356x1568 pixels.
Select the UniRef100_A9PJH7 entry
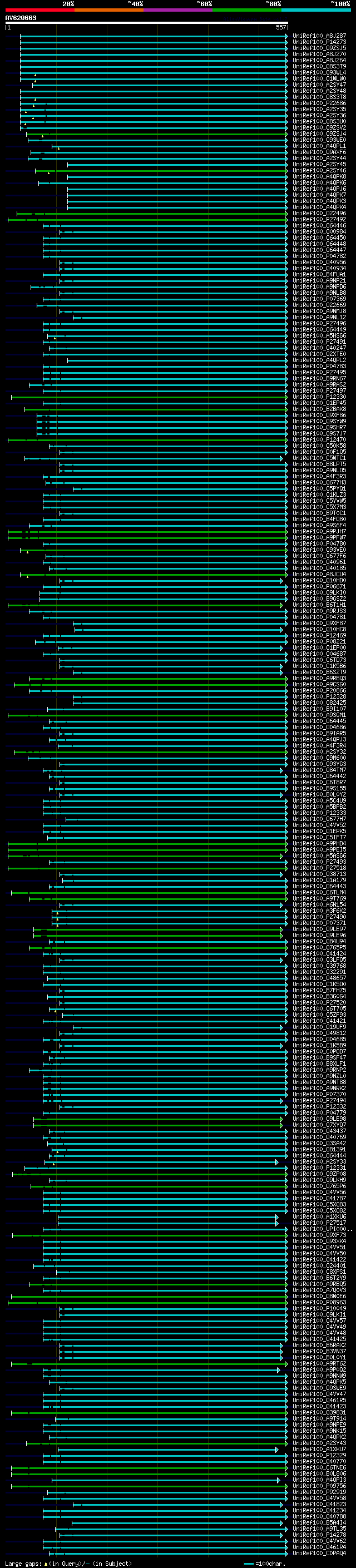pyautogui.click(x=319, y=531)
